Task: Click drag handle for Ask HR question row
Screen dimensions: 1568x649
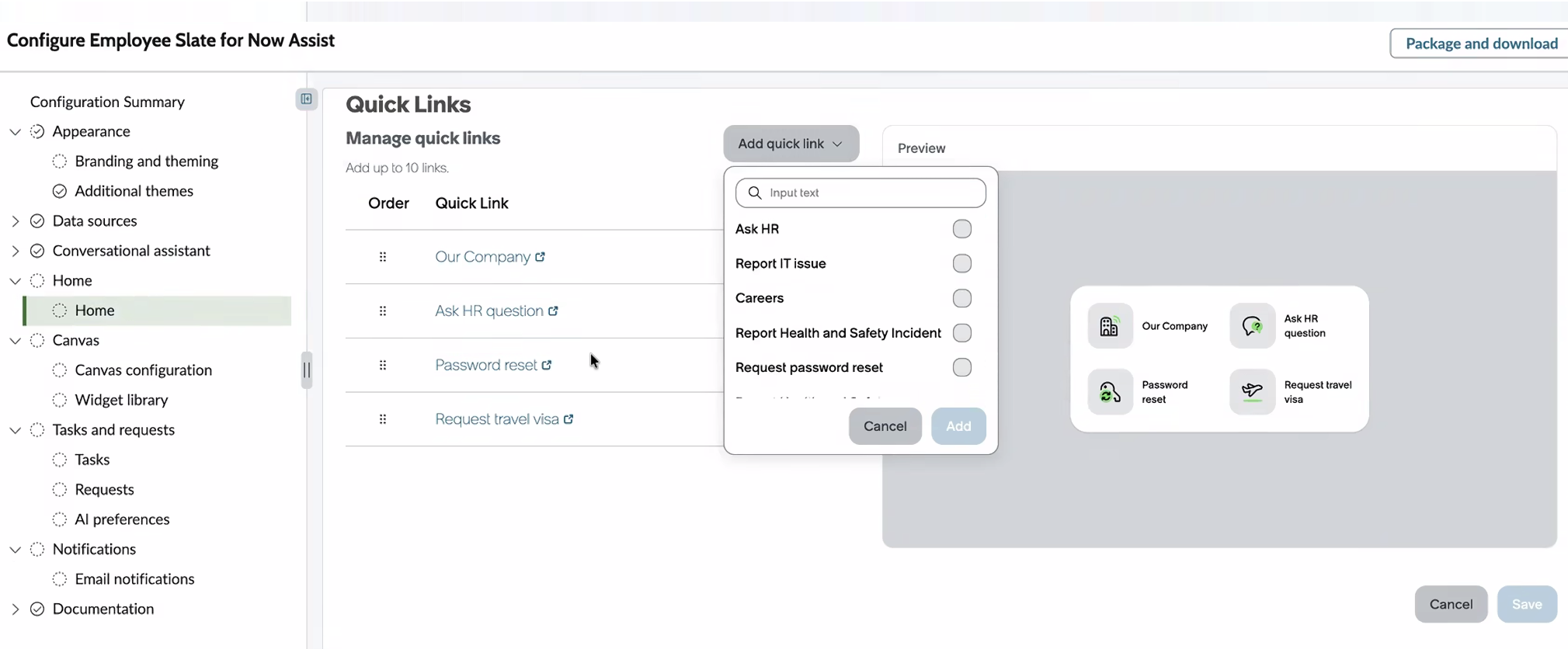Action: pyautogui.click(x=383, y=311)
